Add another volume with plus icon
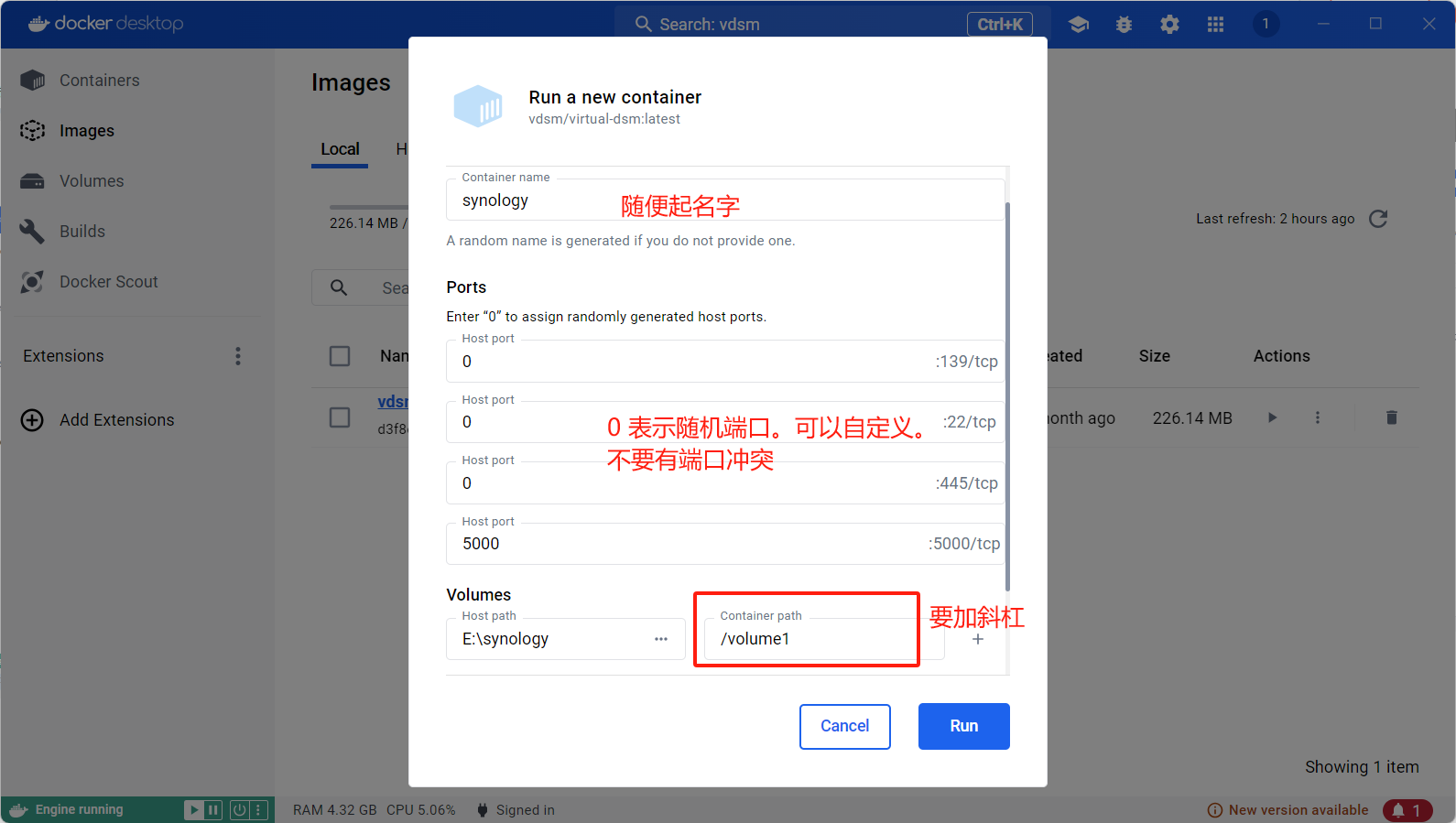Viewport: 1456px width, 823px height. click(x=978, y=639)
